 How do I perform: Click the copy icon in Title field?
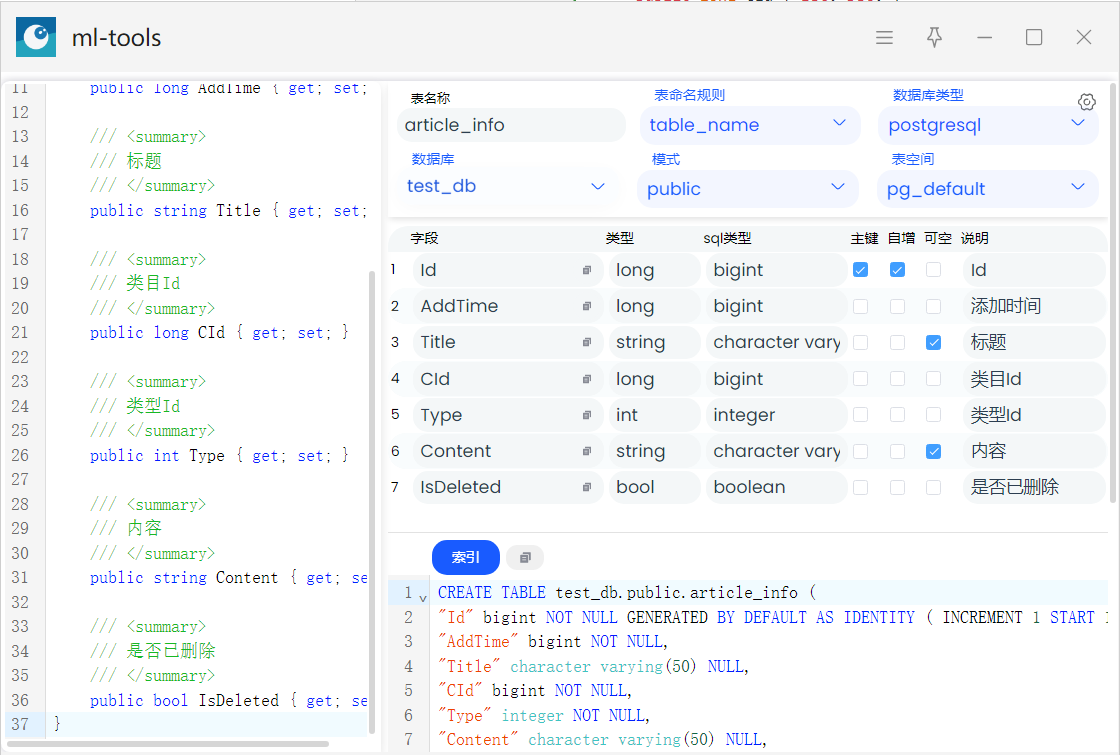587,343
